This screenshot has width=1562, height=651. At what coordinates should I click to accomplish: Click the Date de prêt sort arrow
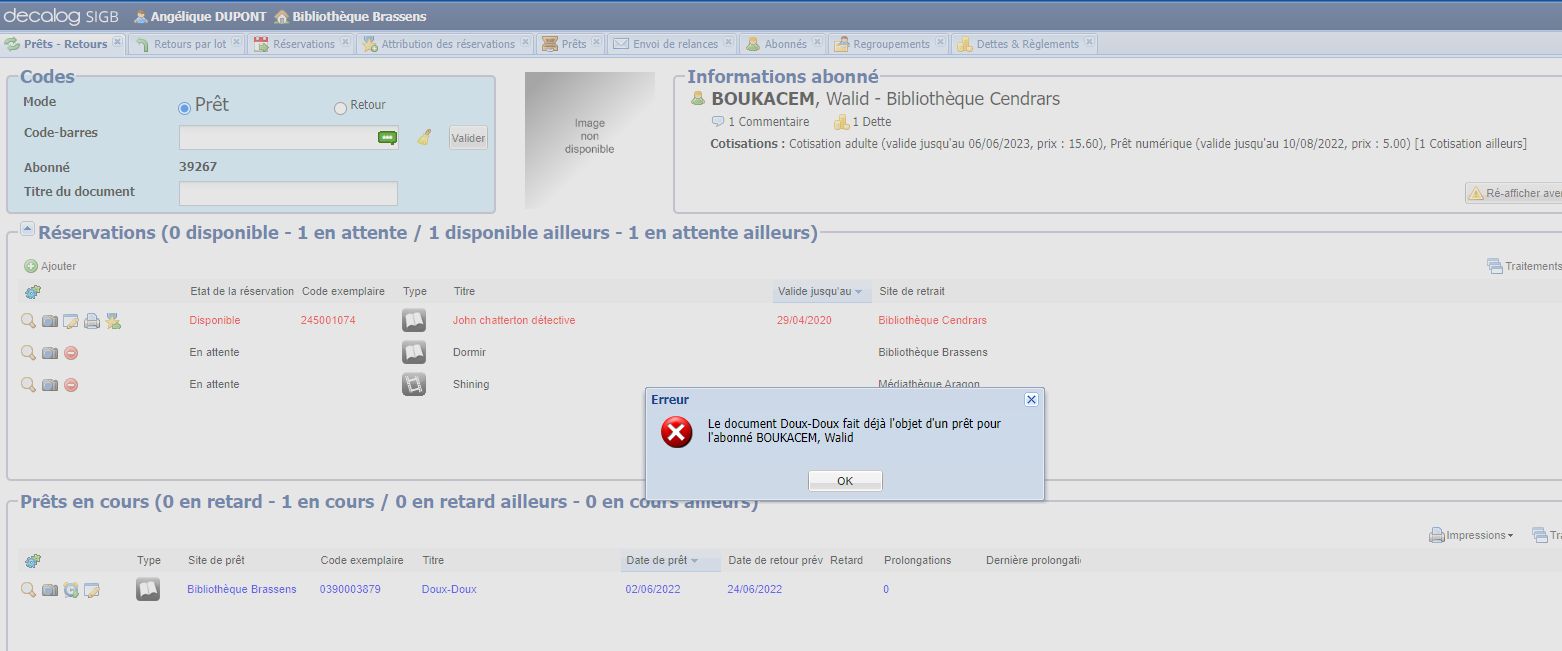pyautogui.click(x=694, y=561)
